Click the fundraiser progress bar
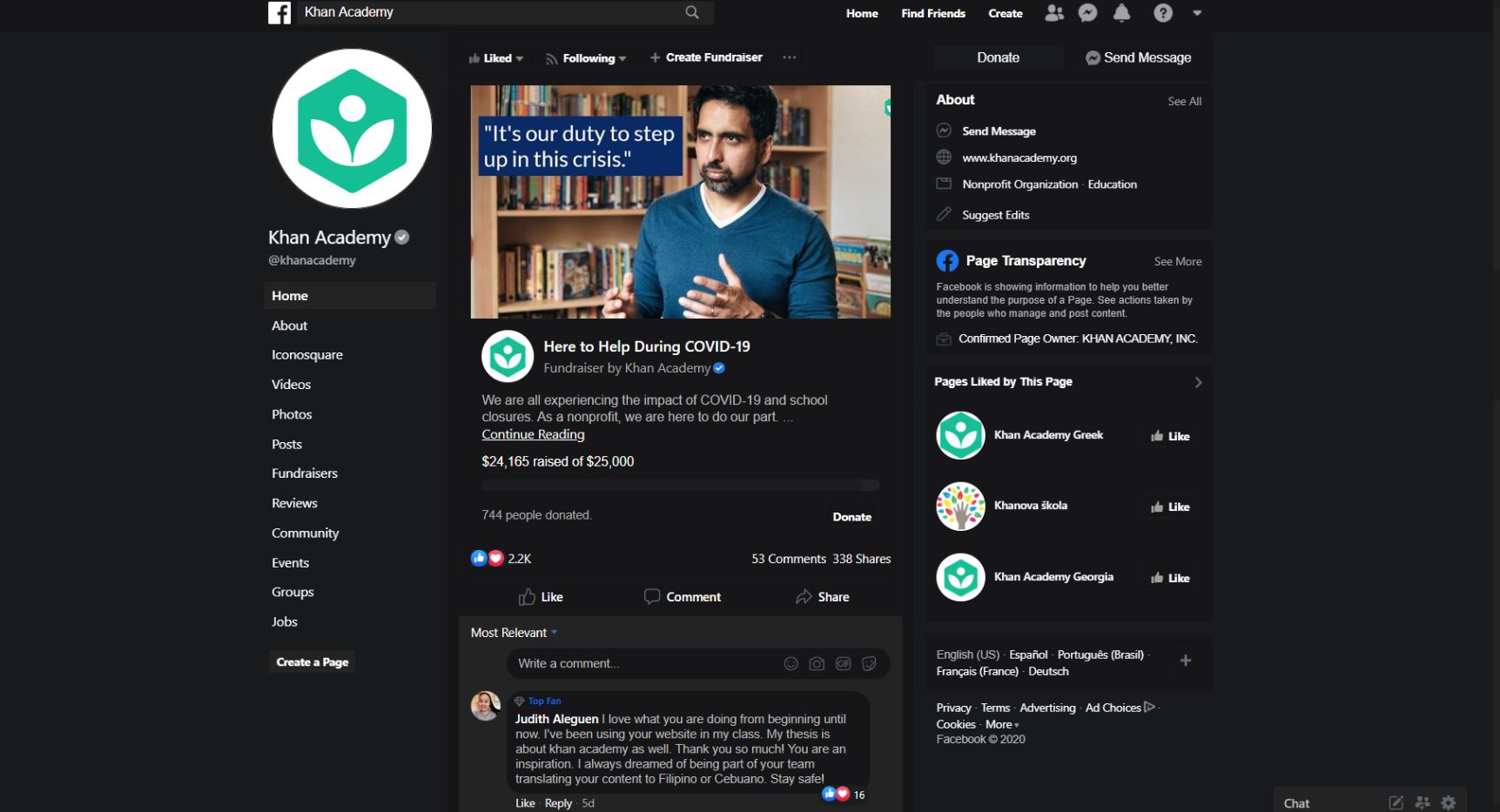Image resolution: width=1500 pixels, height=812 pixels. coord(681,486)
